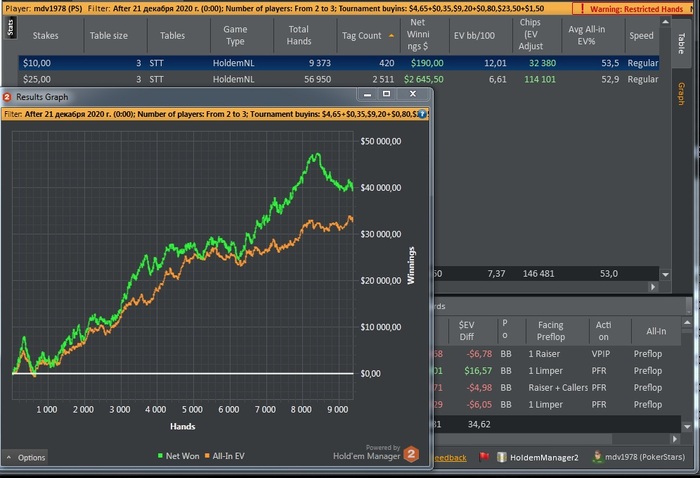Screen dimensions: 700x478
Task: Click the stats table scroll right arrow
Action: 653,287
